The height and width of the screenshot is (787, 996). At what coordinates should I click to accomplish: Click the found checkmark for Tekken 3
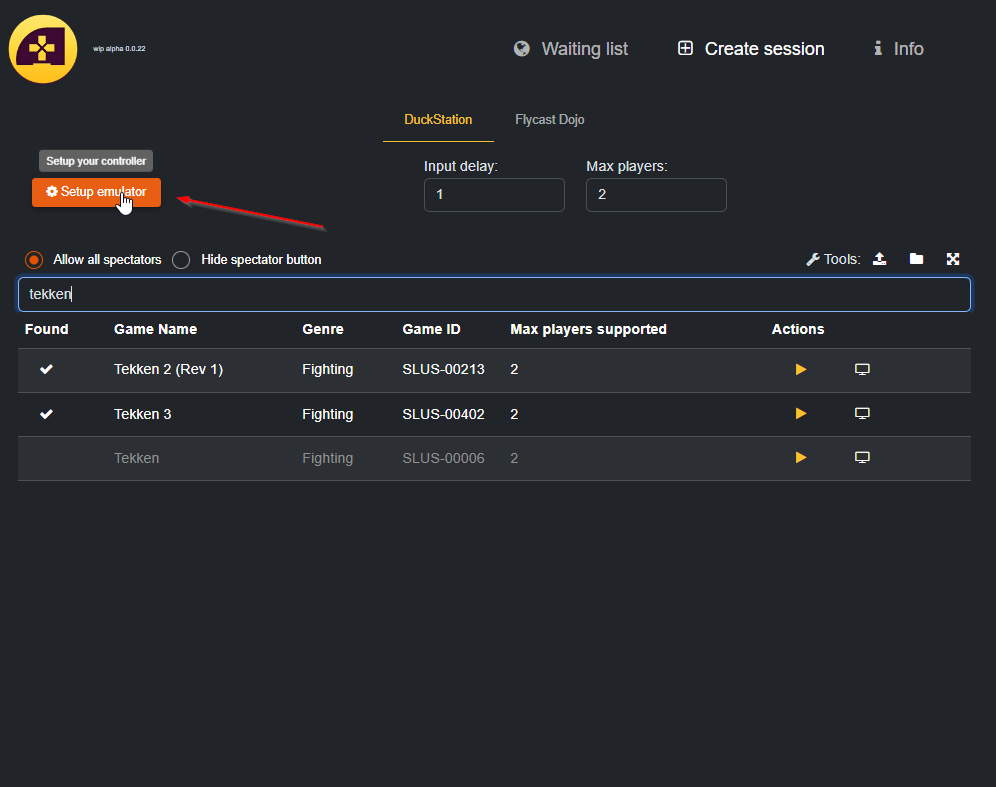[x=46, y=414]
